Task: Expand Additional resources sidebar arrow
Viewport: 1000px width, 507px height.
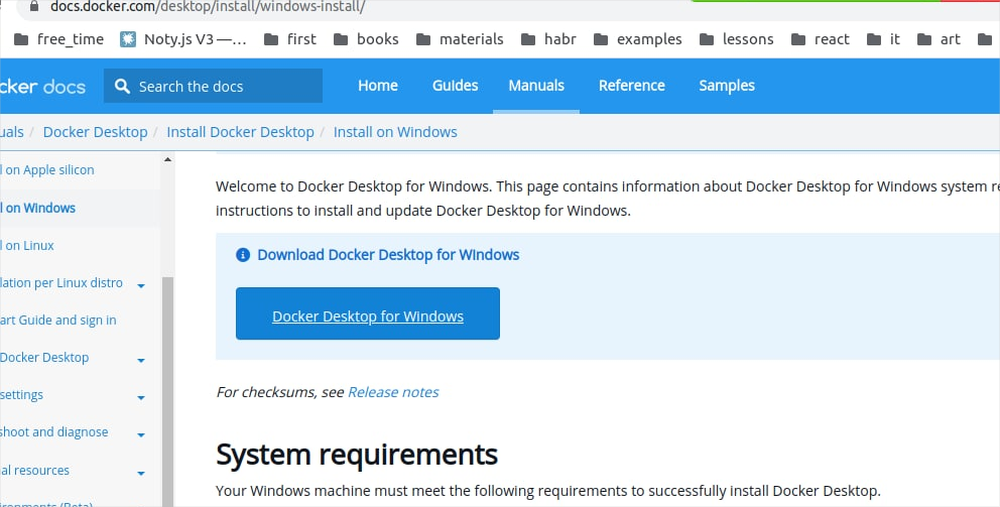Action: click(x=141, y=473)
